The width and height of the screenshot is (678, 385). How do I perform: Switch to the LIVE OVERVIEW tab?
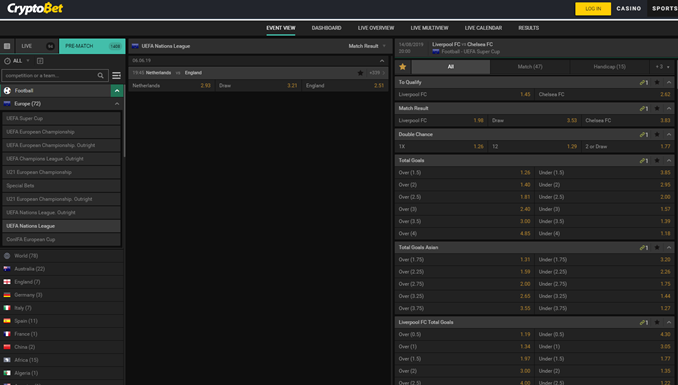pyautogui.click(x=376, y=28)
